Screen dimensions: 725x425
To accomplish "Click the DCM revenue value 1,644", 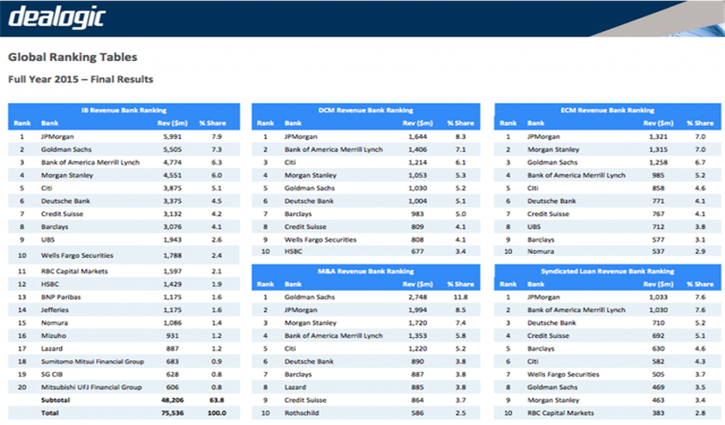I will (x=418, y=136).
